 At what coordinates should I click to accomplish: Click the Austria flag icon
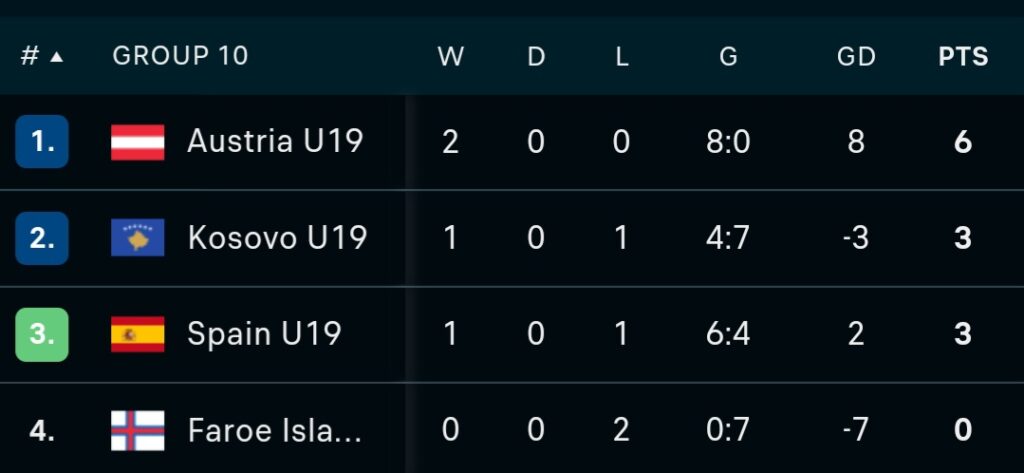pos(138,142)
